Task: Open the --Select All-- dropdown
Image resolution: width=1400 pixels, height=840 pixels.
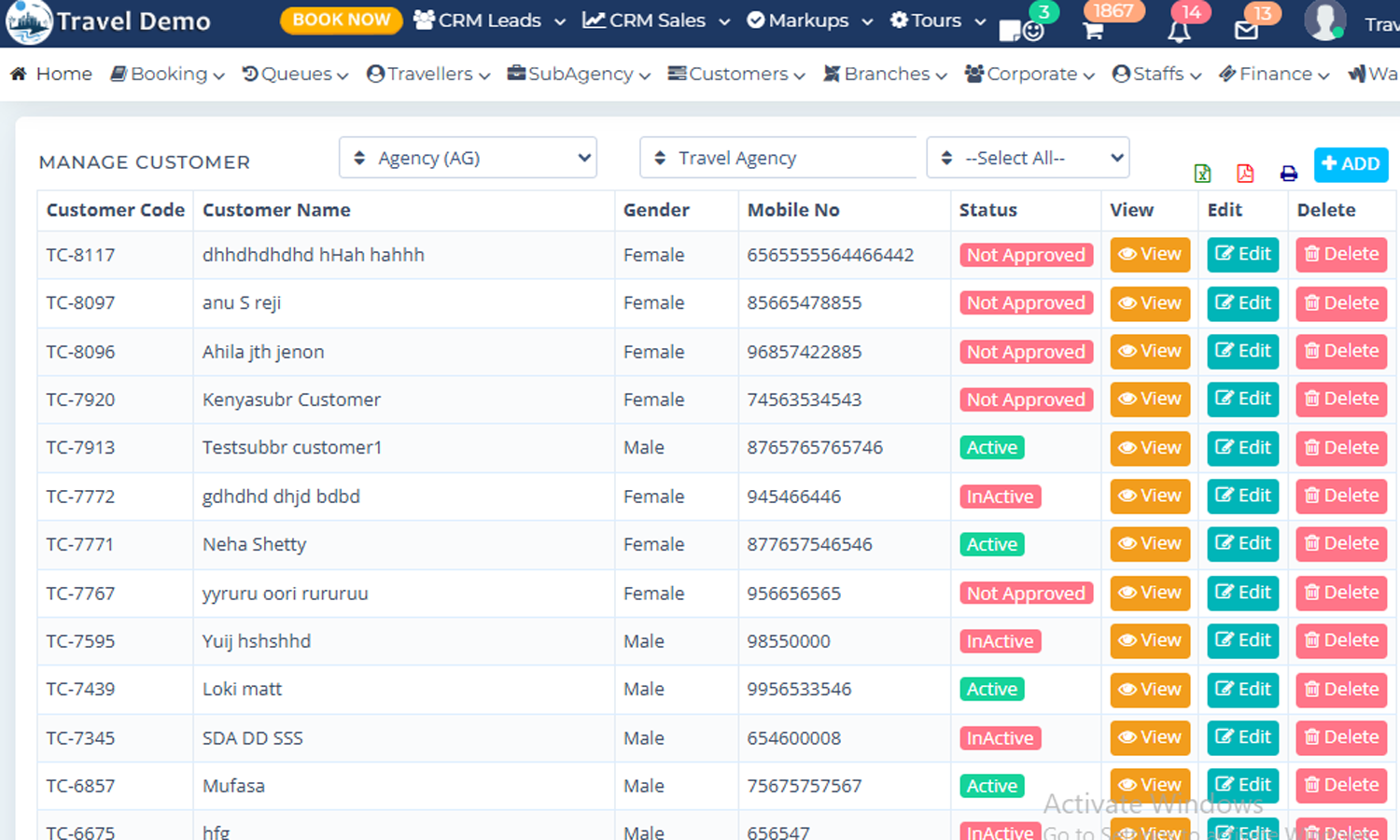Action: pyautogui.click(x=1027, y=158)
